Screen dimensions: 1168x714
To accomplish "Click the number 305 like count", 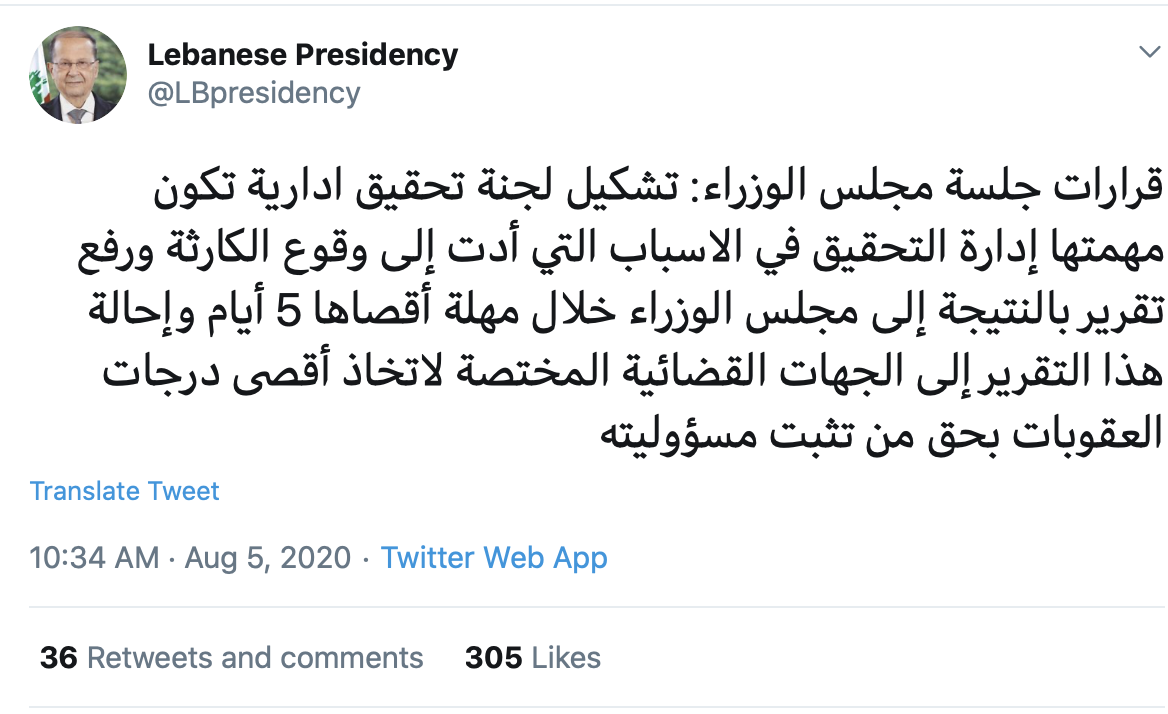I will point(493,657).
